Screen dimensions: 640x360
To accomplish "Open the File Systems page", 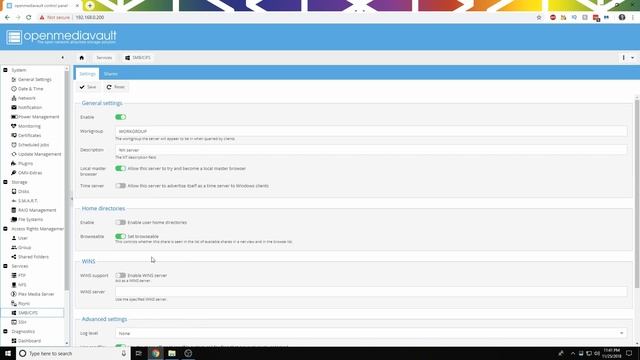I will coord(30,220).
